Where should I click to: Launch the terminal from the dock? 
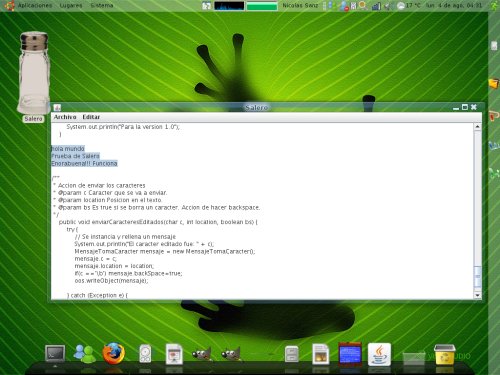(55, 354)
